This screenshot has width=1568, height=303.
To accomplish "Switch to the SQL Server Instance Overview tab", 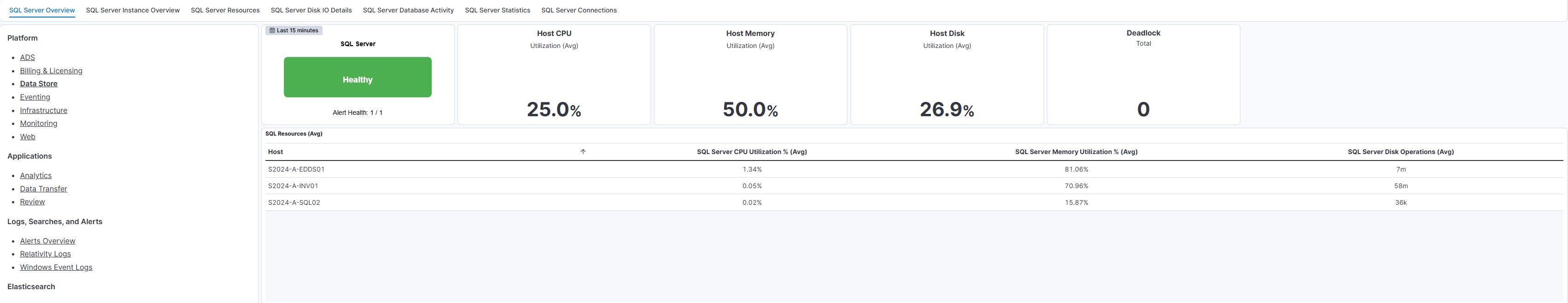I will (x=133, y=10).
